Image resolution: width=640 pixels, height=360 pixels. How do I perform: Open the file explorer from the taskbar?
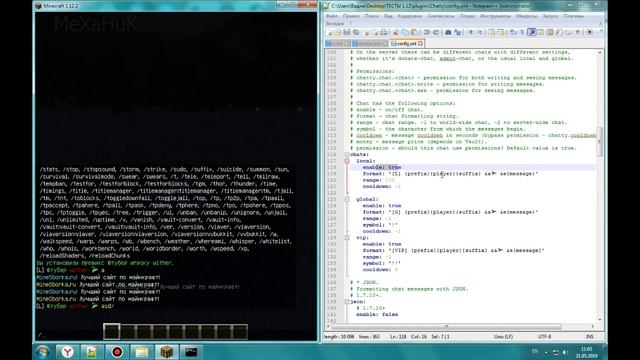tap(142, 352)
